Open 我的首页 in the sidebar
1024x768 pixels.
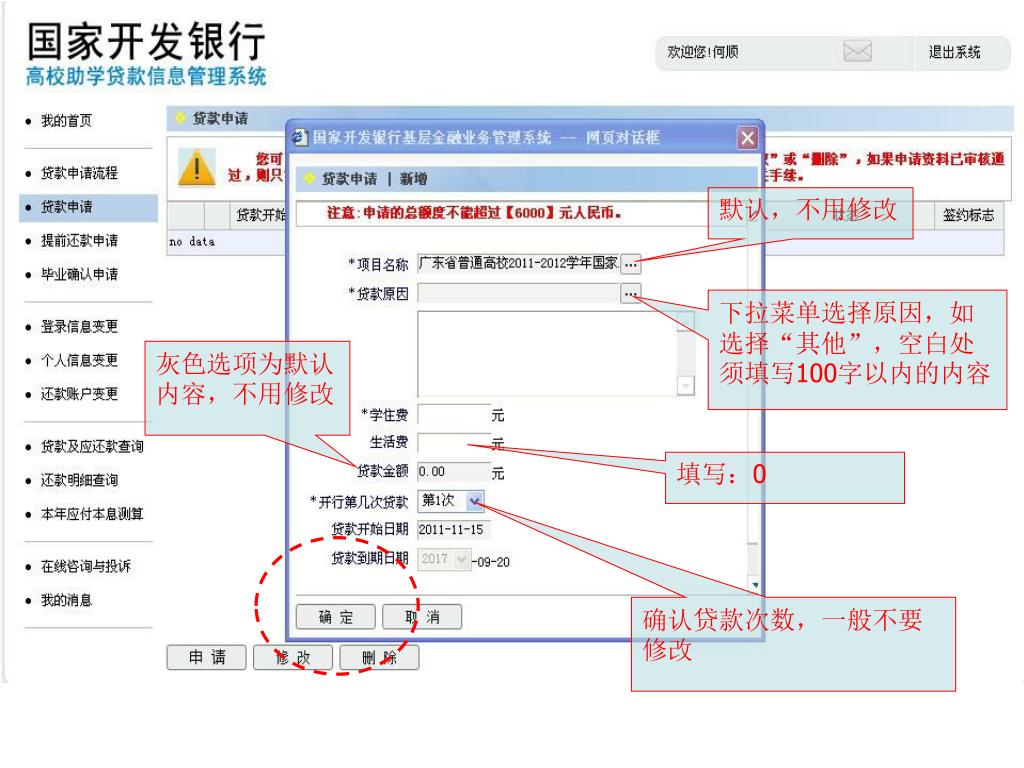[x=66, y=121]
